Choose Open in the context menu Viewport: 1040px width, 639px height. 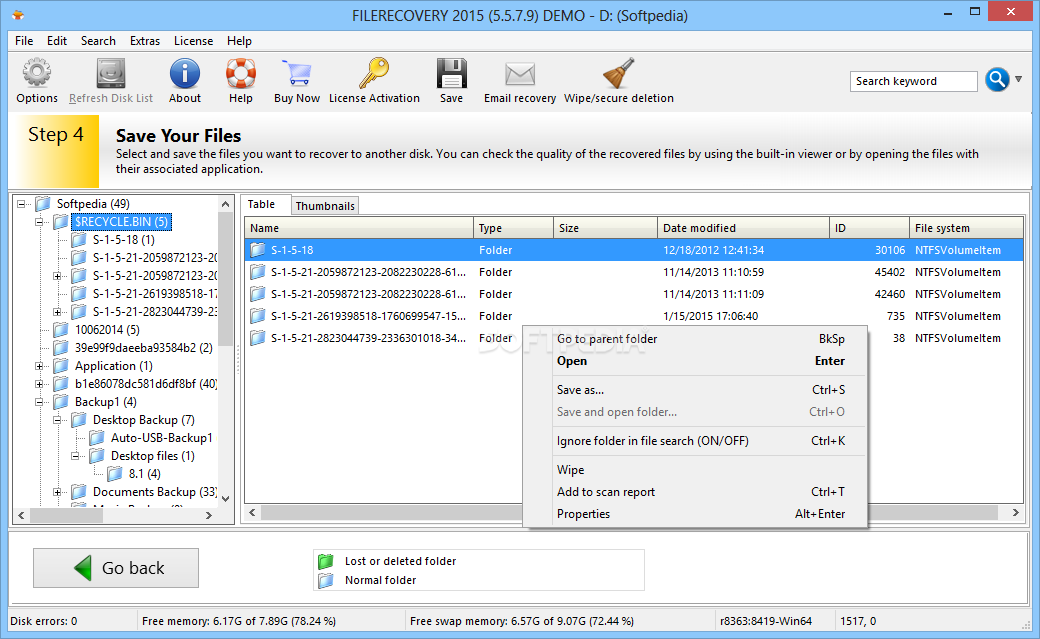[x=694, y=361]
